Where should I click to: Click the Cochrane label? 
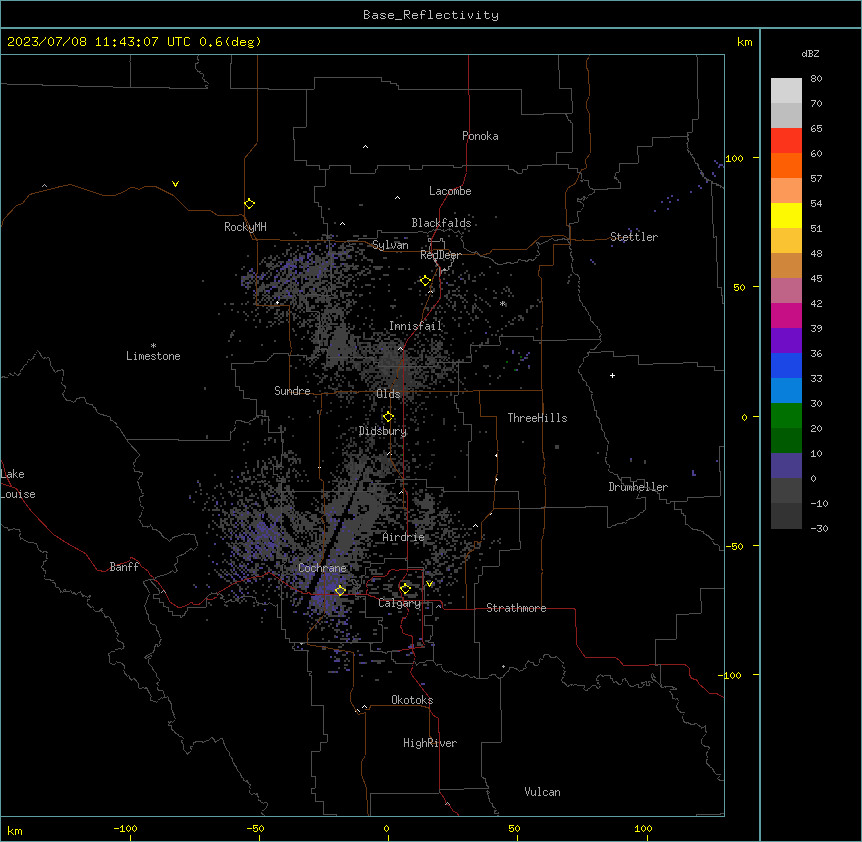[322, 568]
